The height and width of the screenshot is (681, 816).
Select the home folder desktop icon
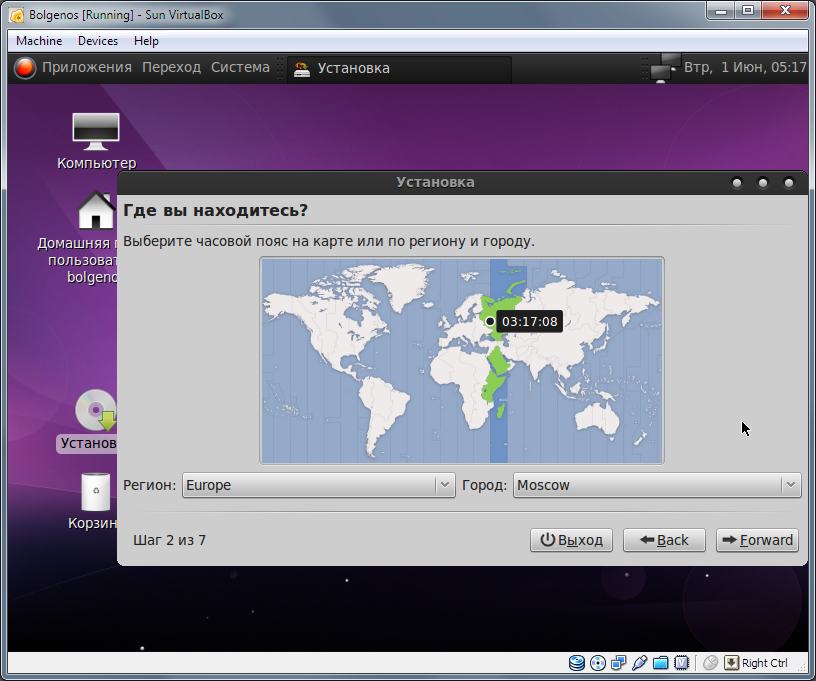click(x=95, y=210)
